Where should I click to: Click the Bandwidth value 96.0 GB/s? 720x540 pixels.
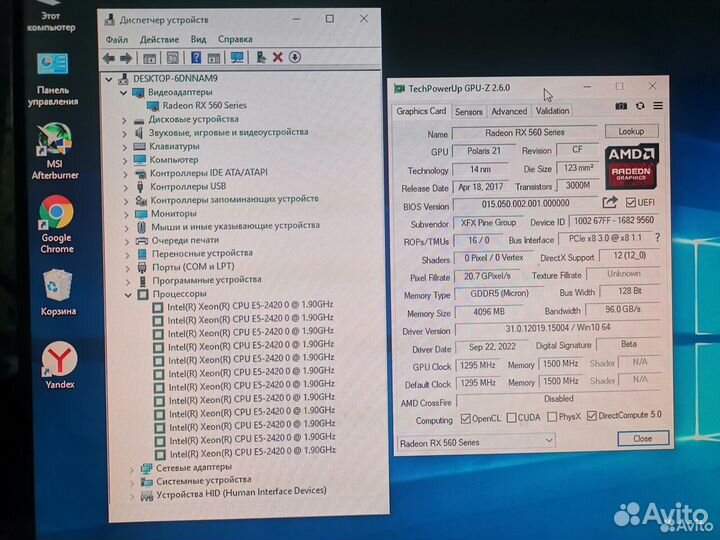click(x=623, y=309)
